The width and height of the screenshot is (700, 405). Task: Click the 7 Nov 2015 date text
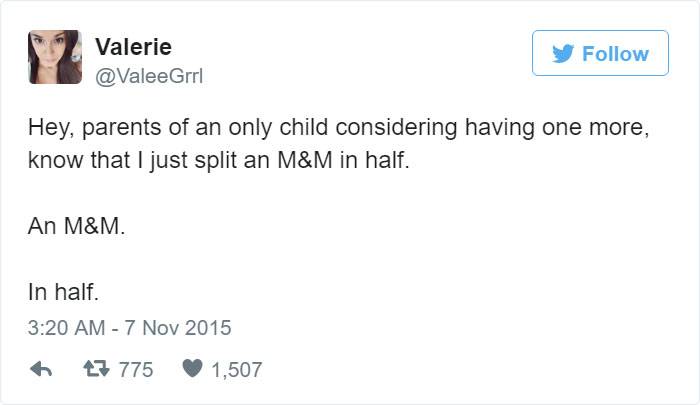click(x=178, y=328)
